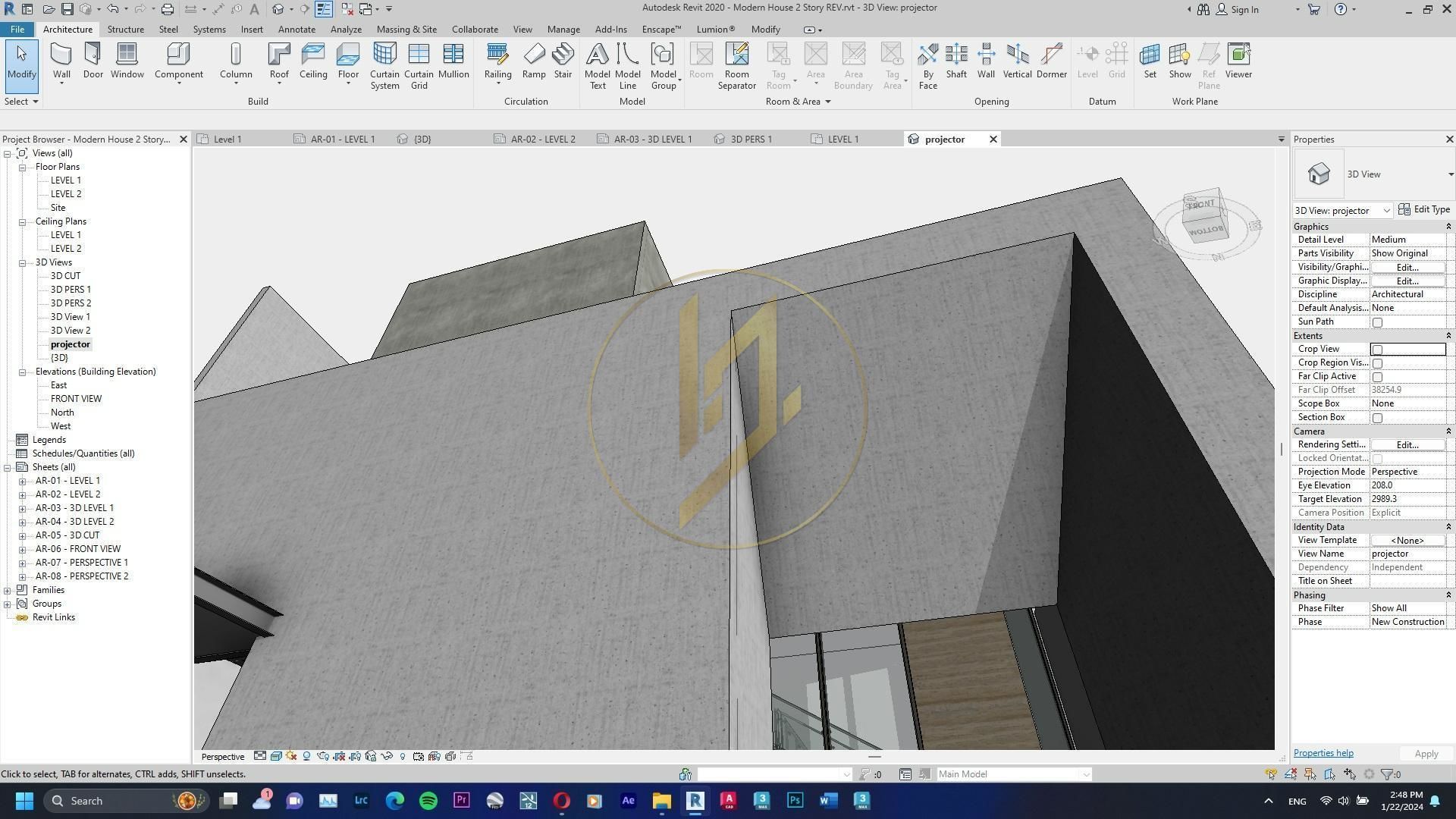Select the Ceiling tool
Screen dimensions: 1456x819
pos(313,61)
